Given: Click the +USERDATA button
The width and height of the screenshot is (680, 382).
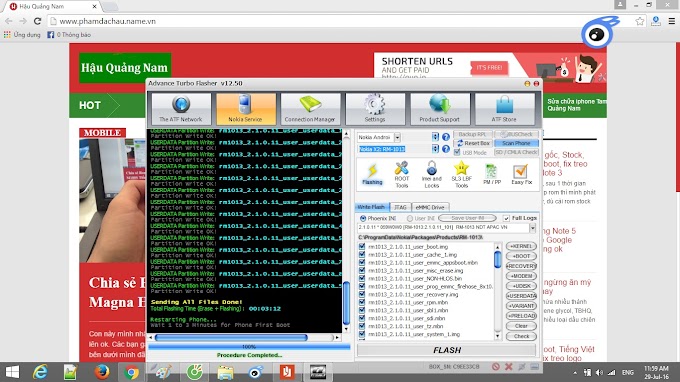Looking at the screenshot, I should click(x=521, y=296).
